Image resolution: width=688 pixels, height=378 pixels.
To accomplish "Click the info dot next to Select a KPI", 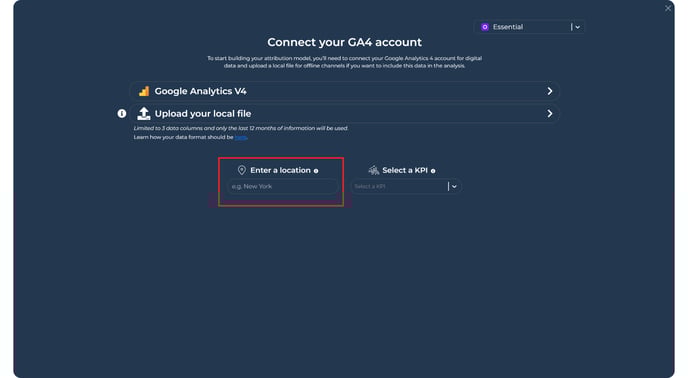I will point(433,171).
